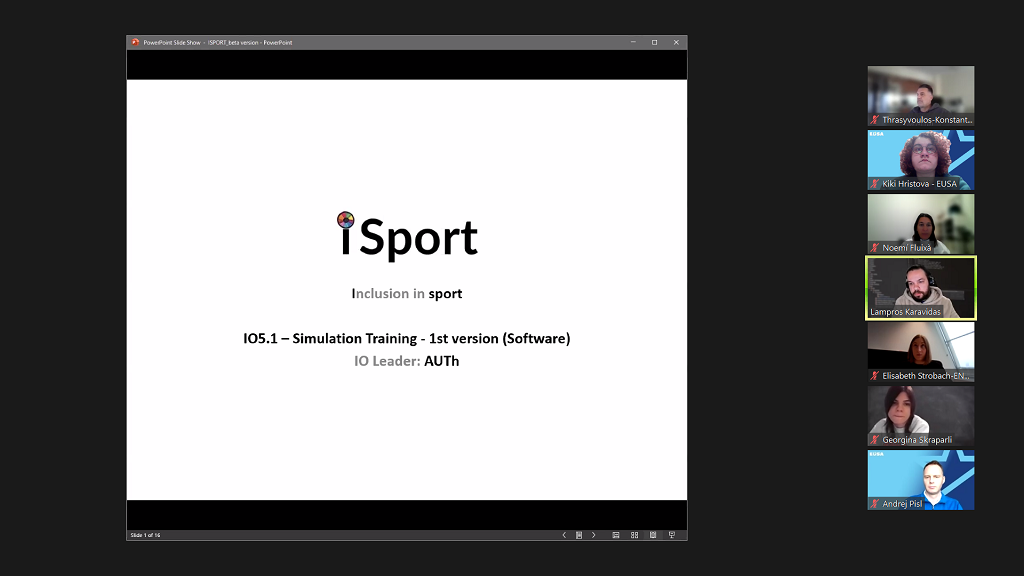1024x576 pixels.
Task: Click the 'Slide 1 of 16' indicator
Action: 146,535
